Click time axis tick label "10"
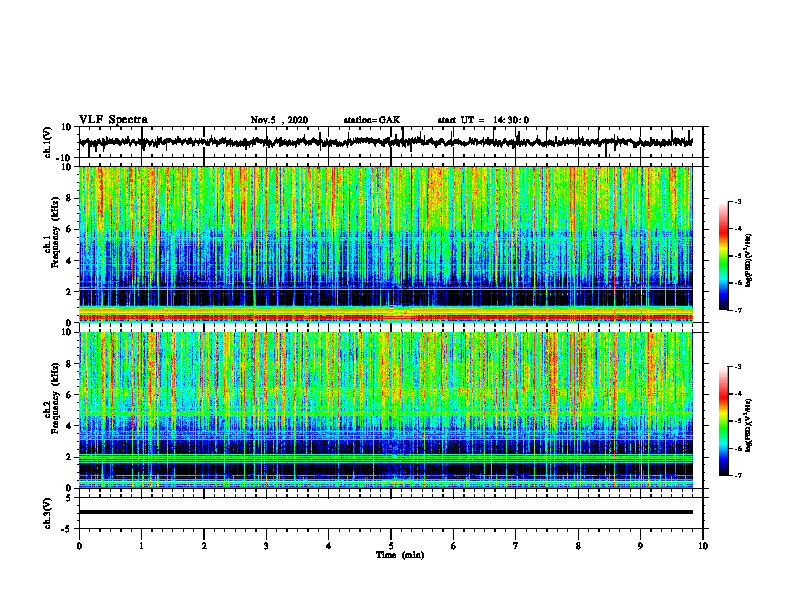 point(703,546)
